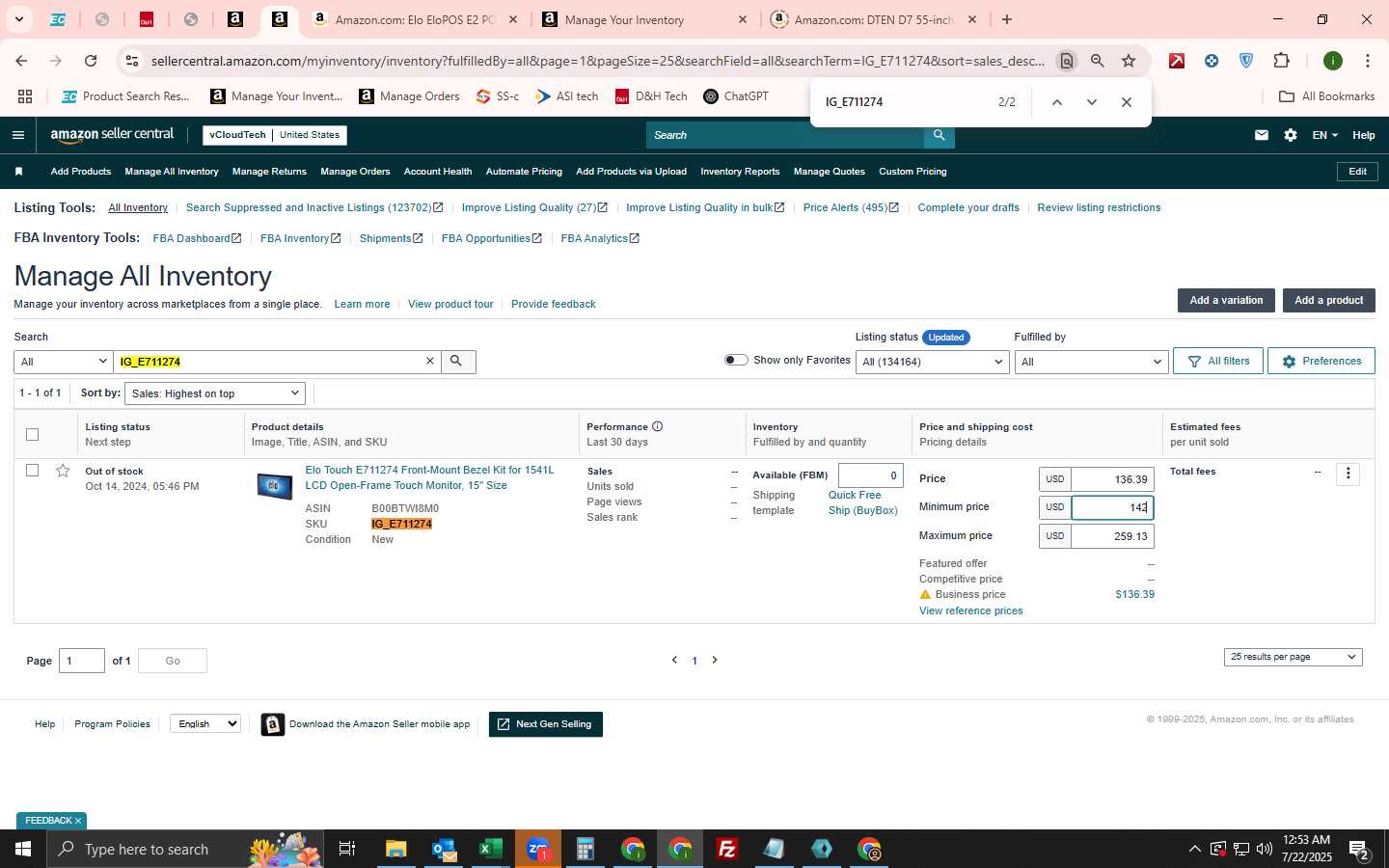Open the row actions three-dot menu

1348,474
